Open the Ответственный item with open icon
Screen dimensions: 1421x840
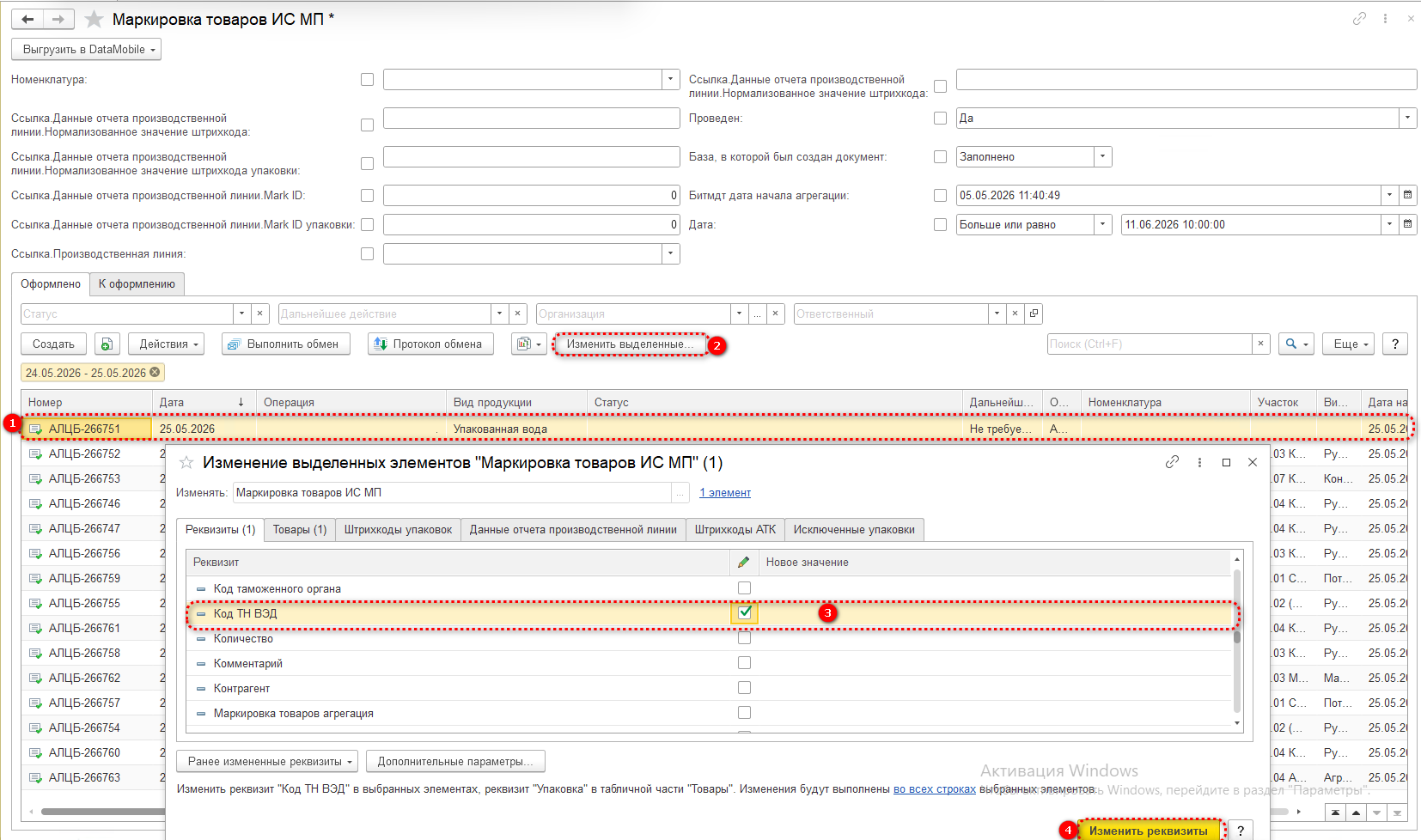click(x=1034, y=313)
